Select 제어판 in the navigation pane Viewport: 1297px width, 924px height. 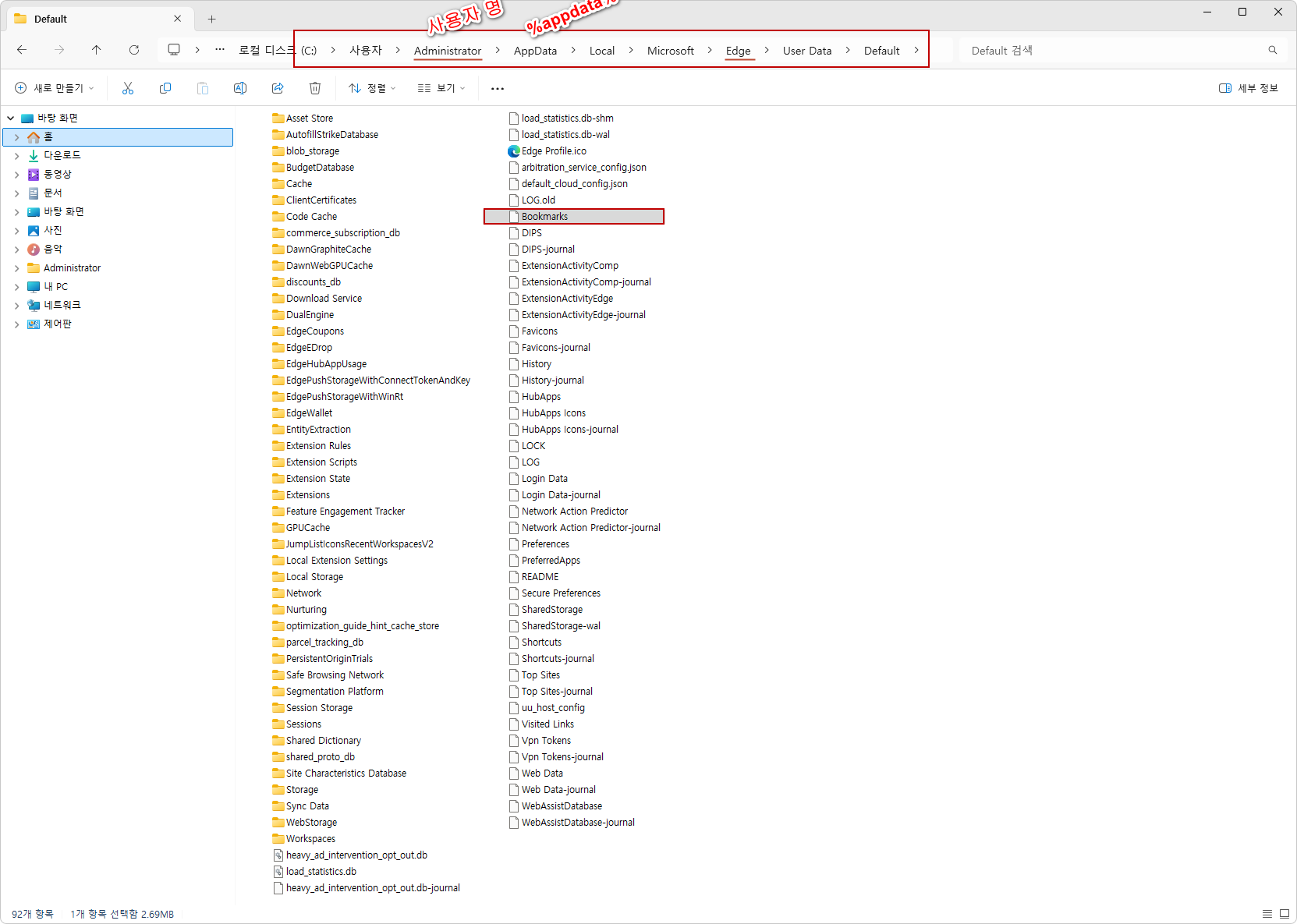(57, 324)
